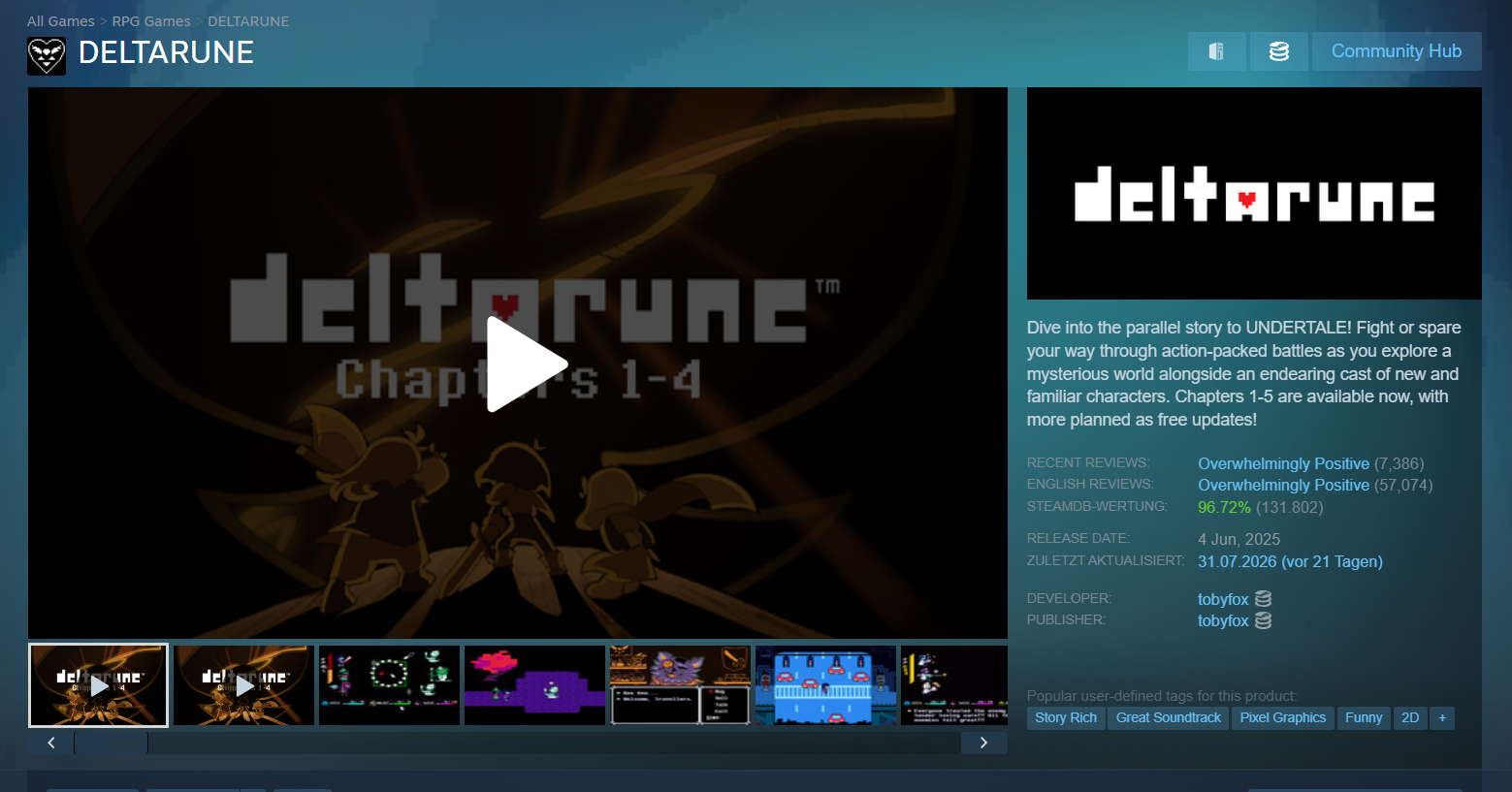Click the 'Popular user-defined tags for this product:' text
1512x792 pixels.
click(x=1162, y=695)
